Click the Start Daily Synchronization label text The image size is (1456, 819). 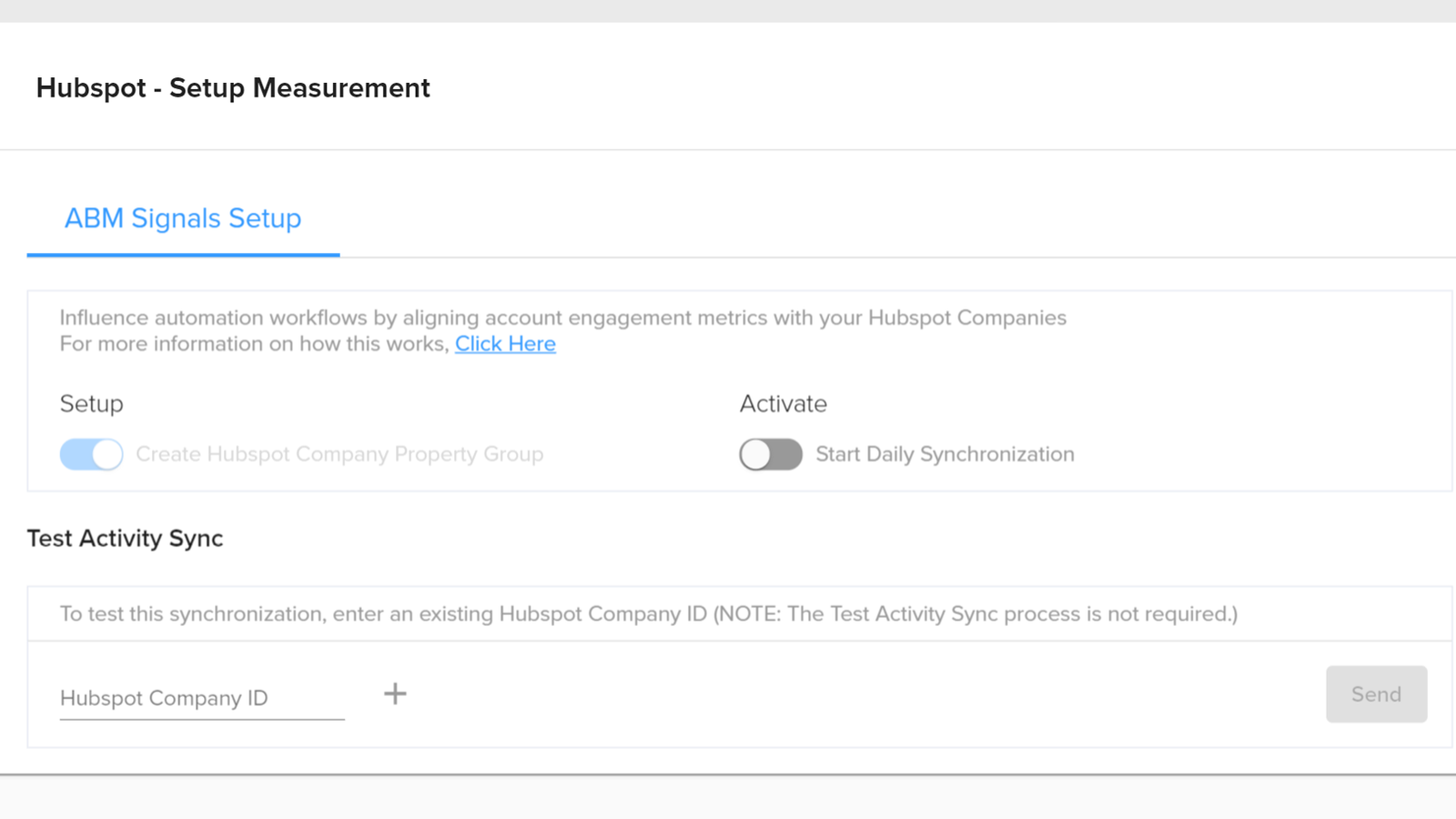tap(945, 454)
